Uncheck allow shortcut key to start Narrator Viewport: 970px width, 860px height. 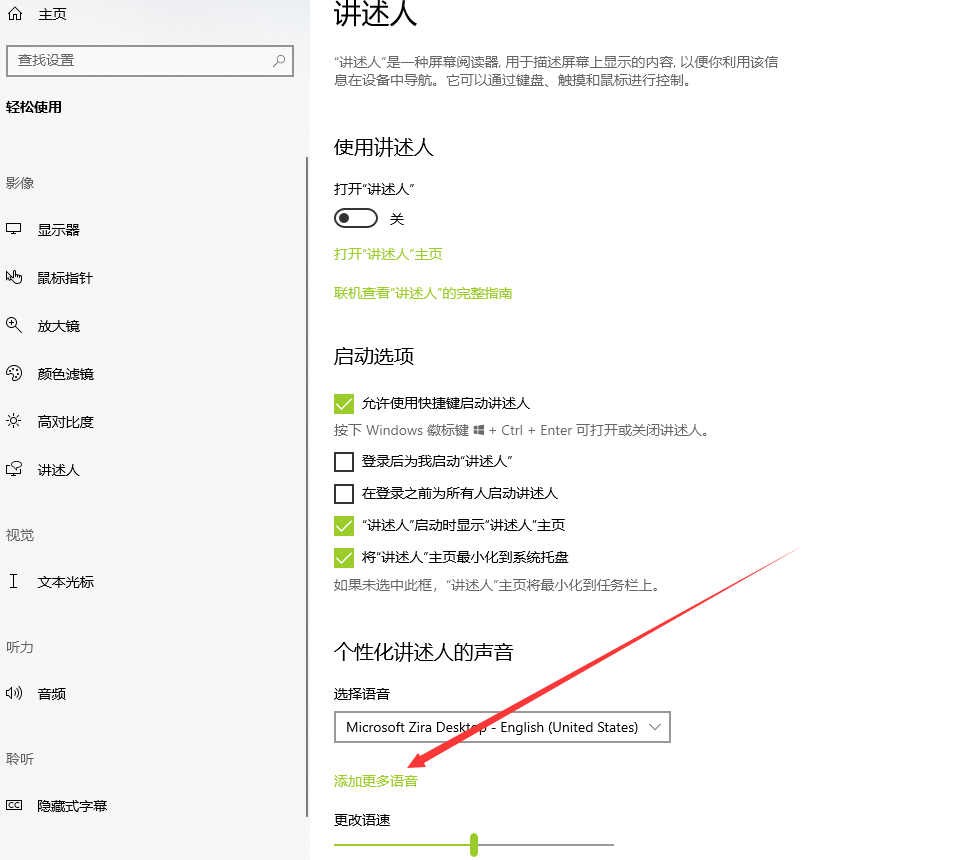coord(344,403)
